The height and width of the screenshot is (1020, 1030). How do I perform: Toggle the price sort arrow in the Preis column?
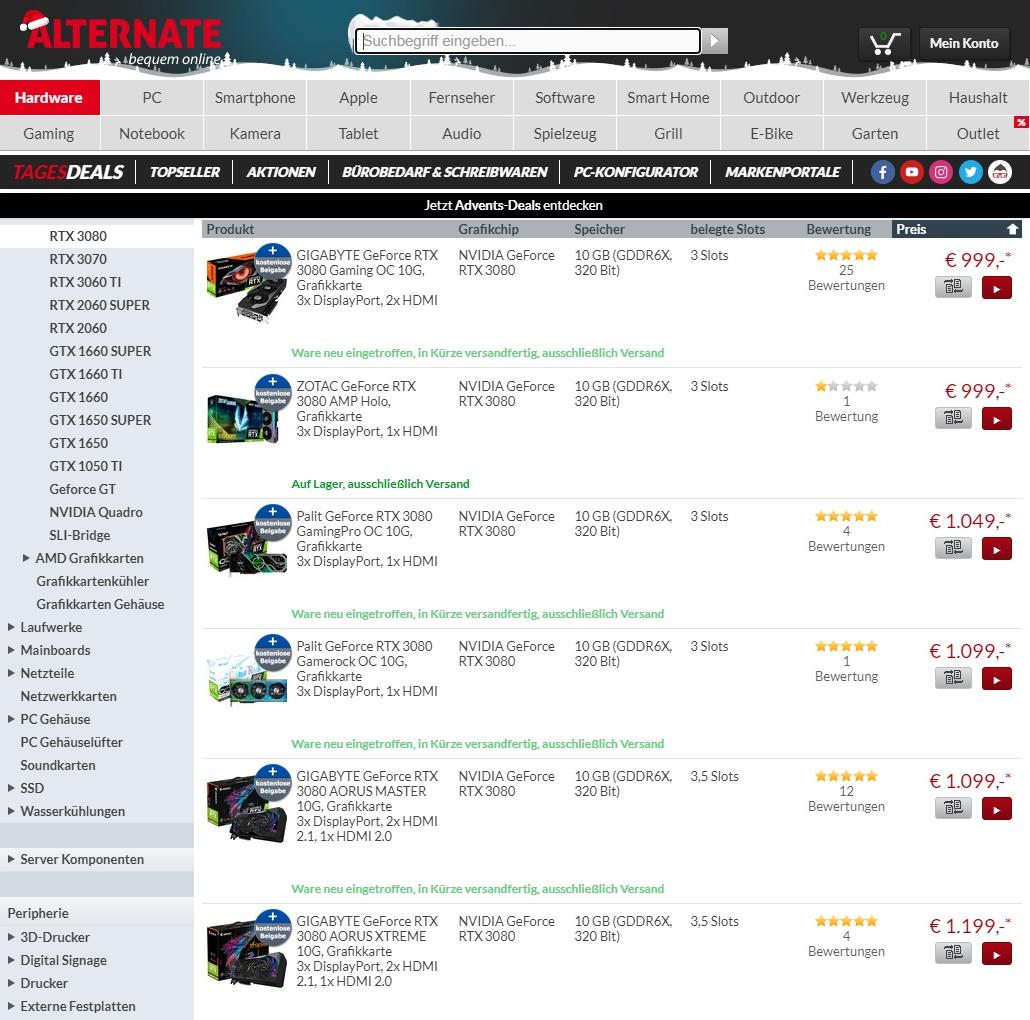[1013, 229]
